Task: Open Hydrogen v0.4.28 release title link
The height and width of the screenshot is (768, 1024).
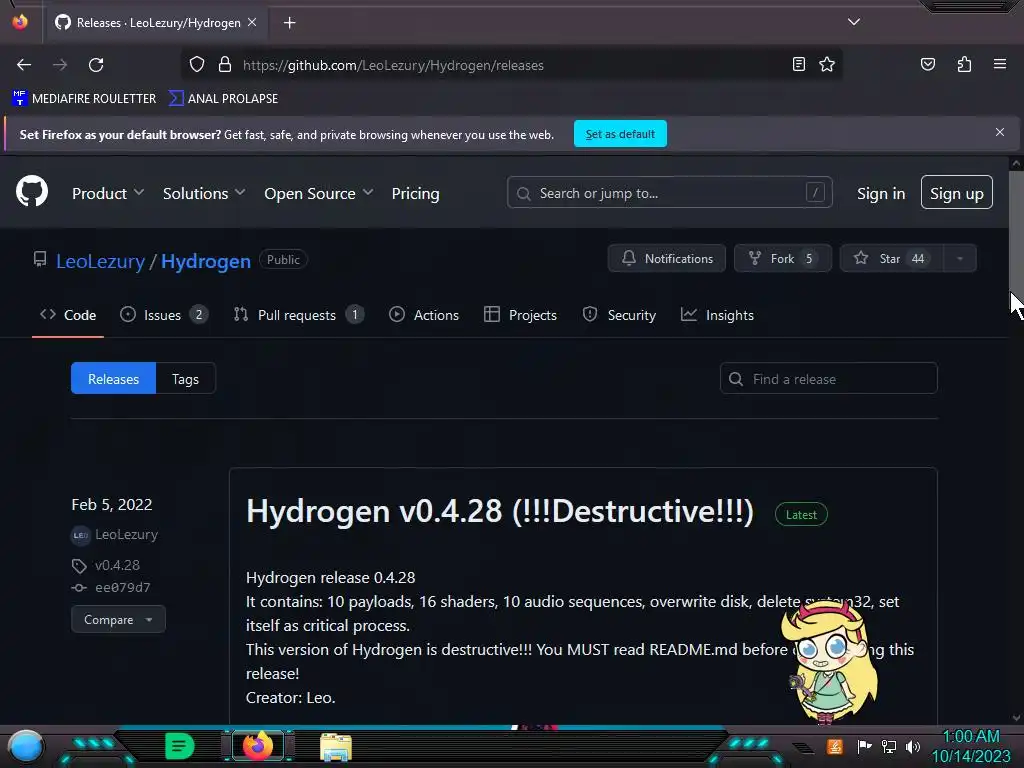Action: pyautogui.click(x=500, y=511)
